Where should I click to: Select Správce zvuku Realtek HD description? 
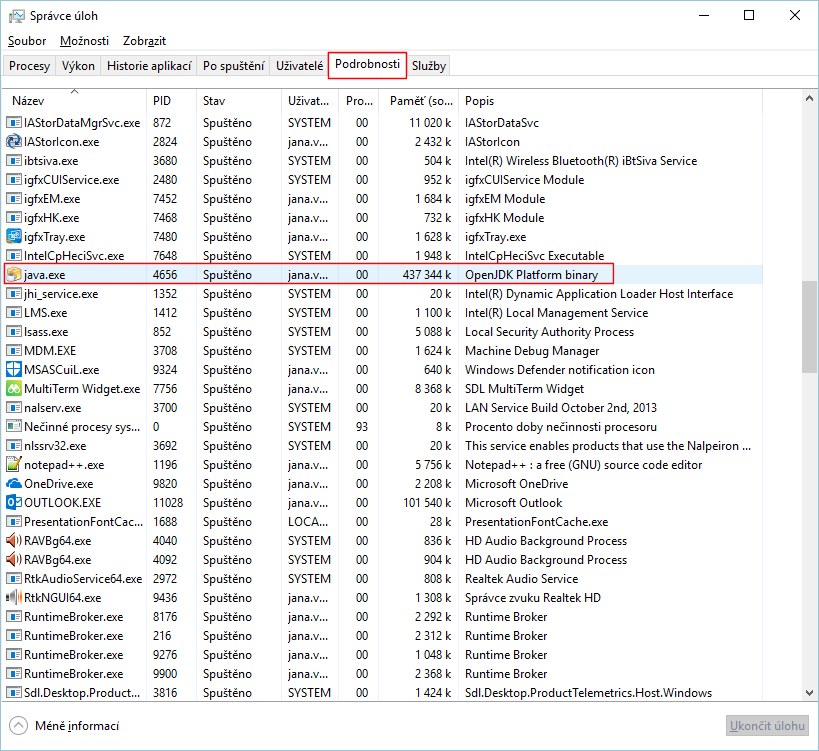coord(533,597)
